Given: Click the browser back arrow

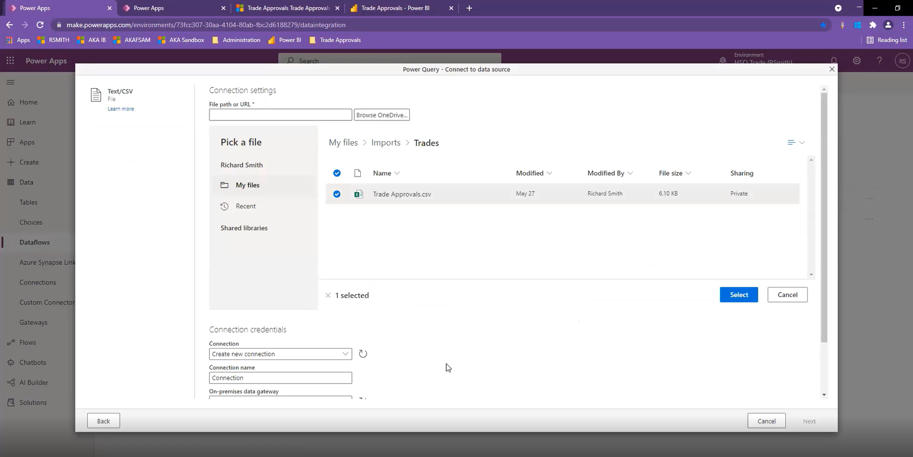Looking at the screenshot, I should point(9,25).
